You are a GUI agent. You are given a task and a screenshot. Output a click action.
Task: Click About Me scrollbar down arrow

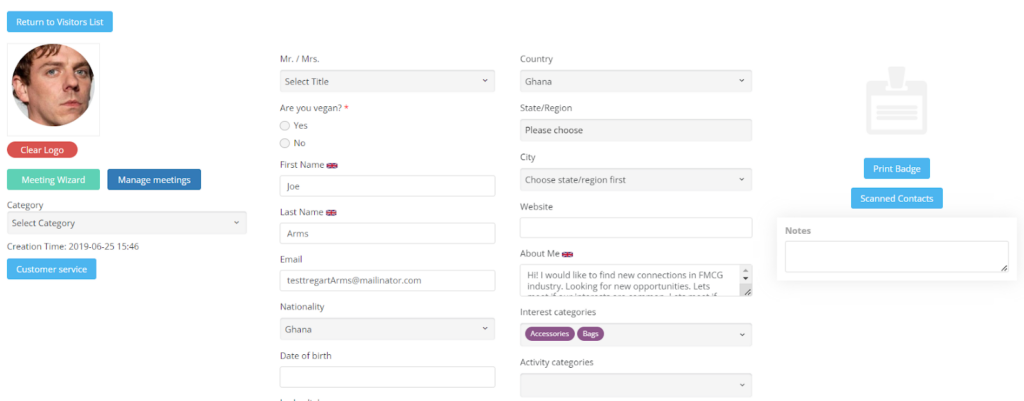tap(746, 278)
